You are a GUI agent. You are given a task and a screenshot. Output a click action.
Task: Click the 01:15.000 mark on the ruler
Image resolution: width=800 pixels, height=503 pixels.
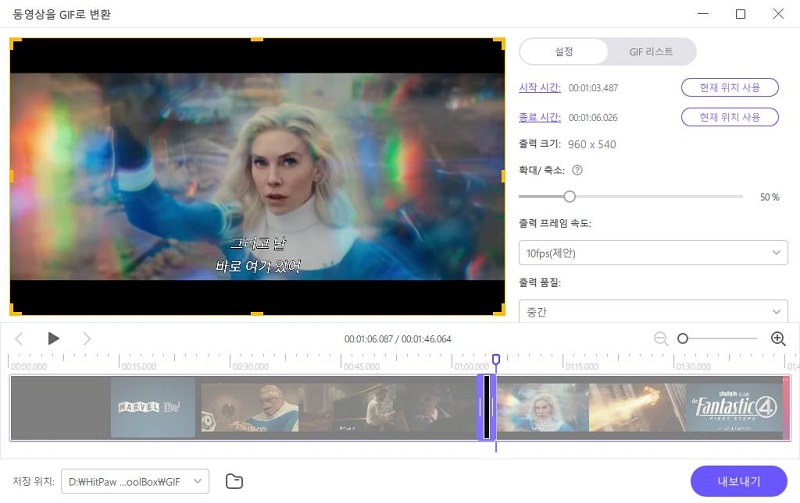[582, 366]
